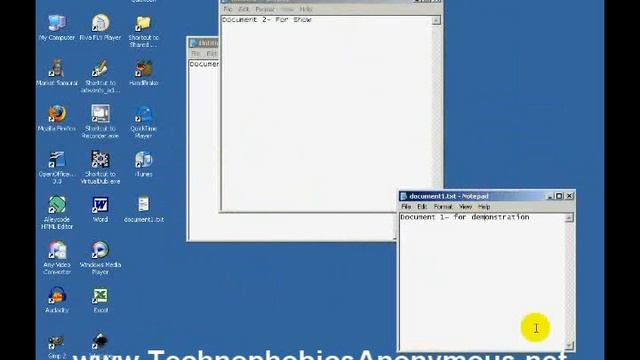Screen dimensions: 640x360
Task: Open the Edit menu in Document 2 Notepad
Action: [x=244, y=9]
